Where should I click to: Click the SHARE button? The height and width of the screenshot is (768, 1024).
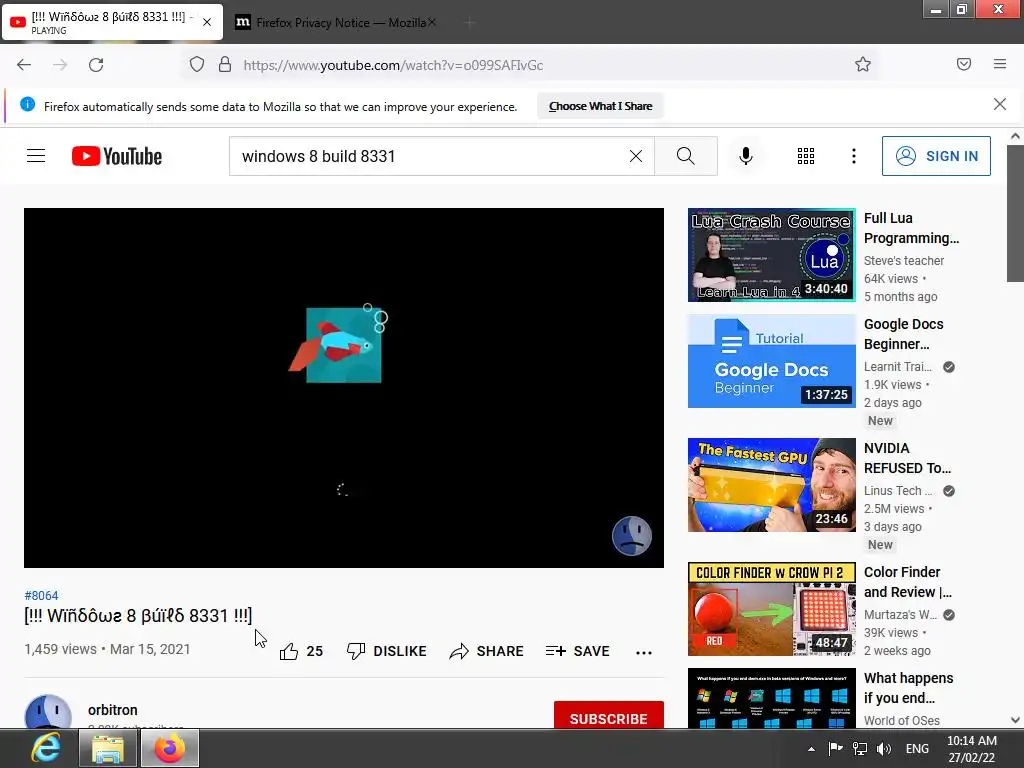pyautogui.click(x=487, y=651)
